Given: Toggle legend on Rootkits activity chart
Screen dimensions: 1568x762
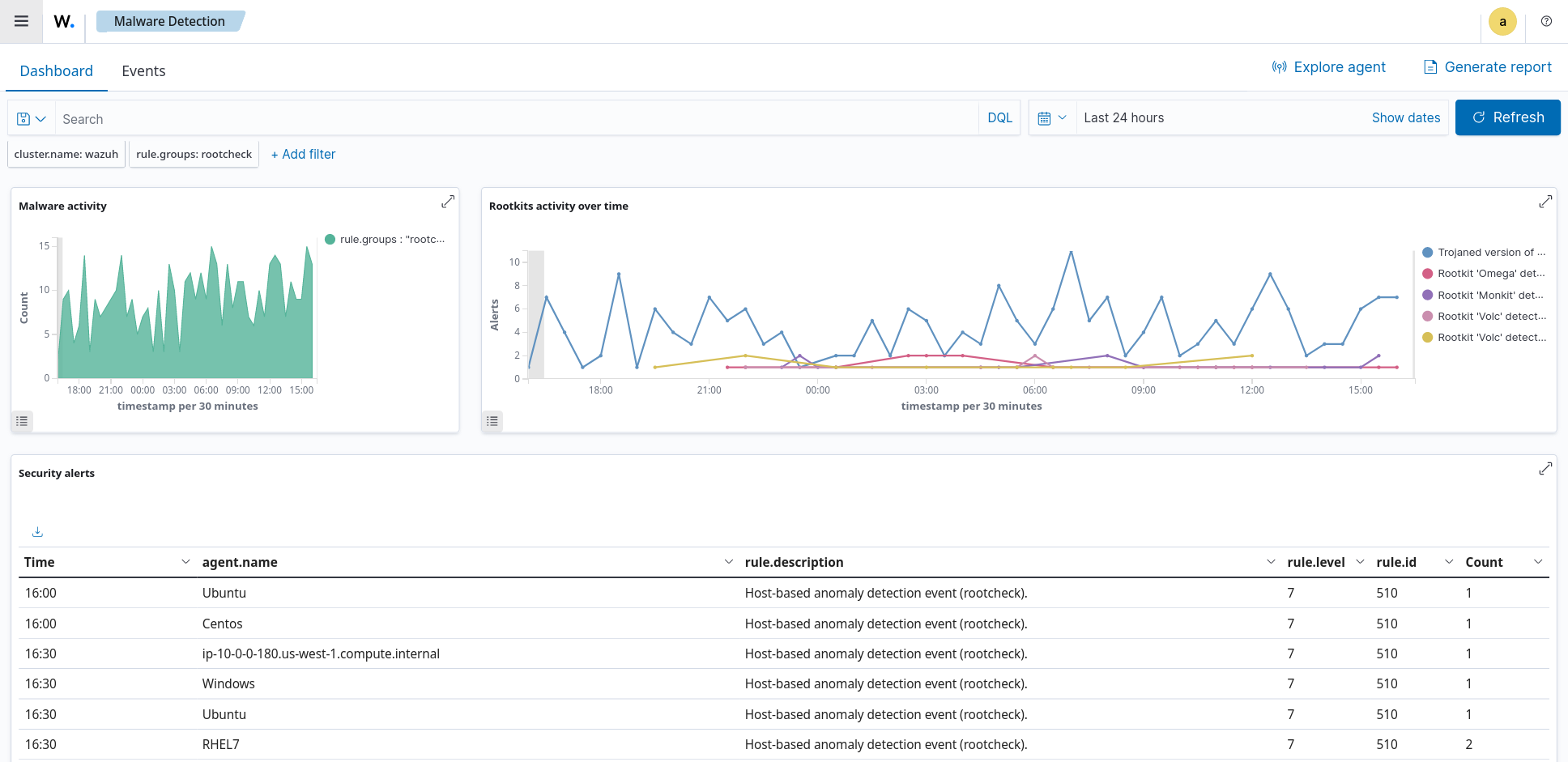Looking at the screenshot, I should [492, 421].
